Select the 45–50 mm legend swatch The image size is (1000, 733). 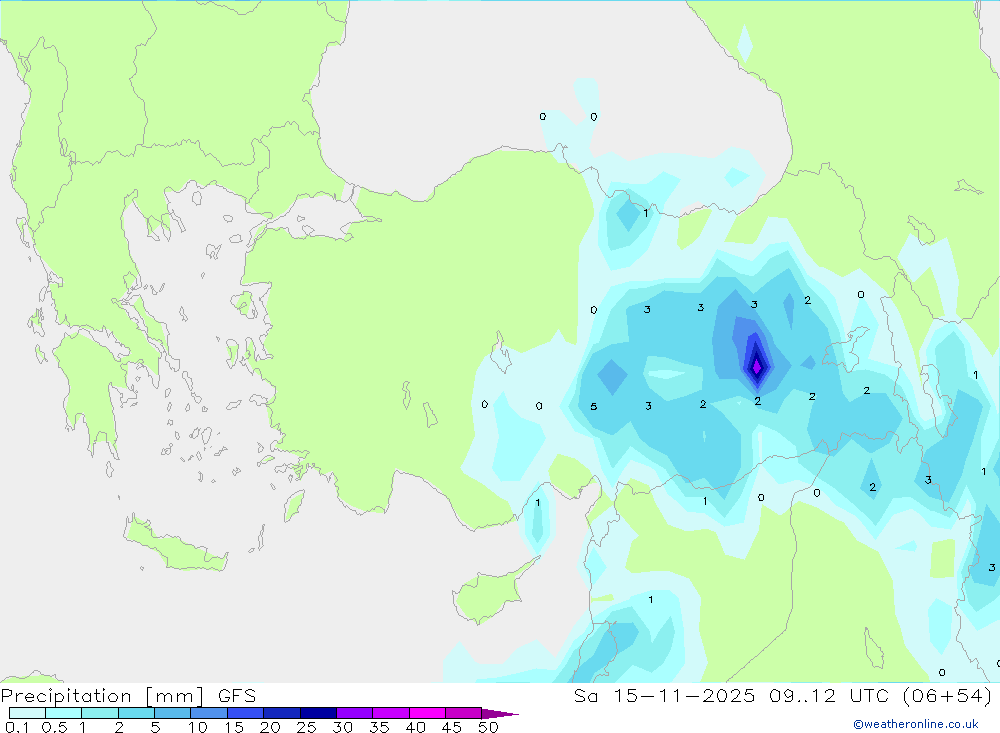(463, 713)
